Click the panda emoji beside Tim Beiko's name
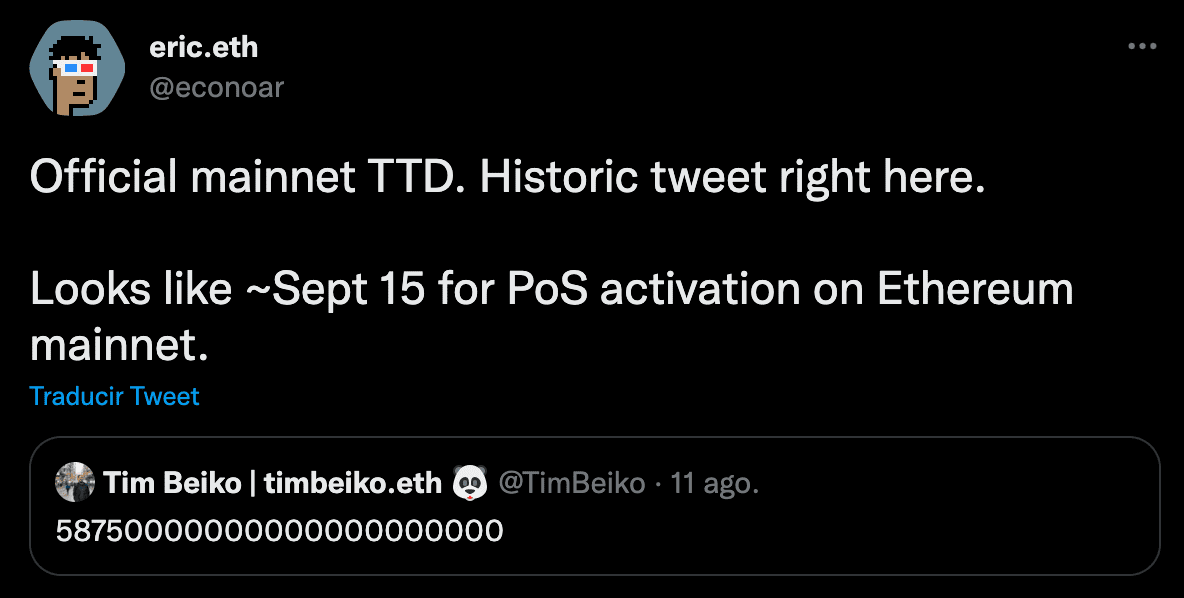The height and width of the screenshot is (598, 1184). click(x=470, y=484)
